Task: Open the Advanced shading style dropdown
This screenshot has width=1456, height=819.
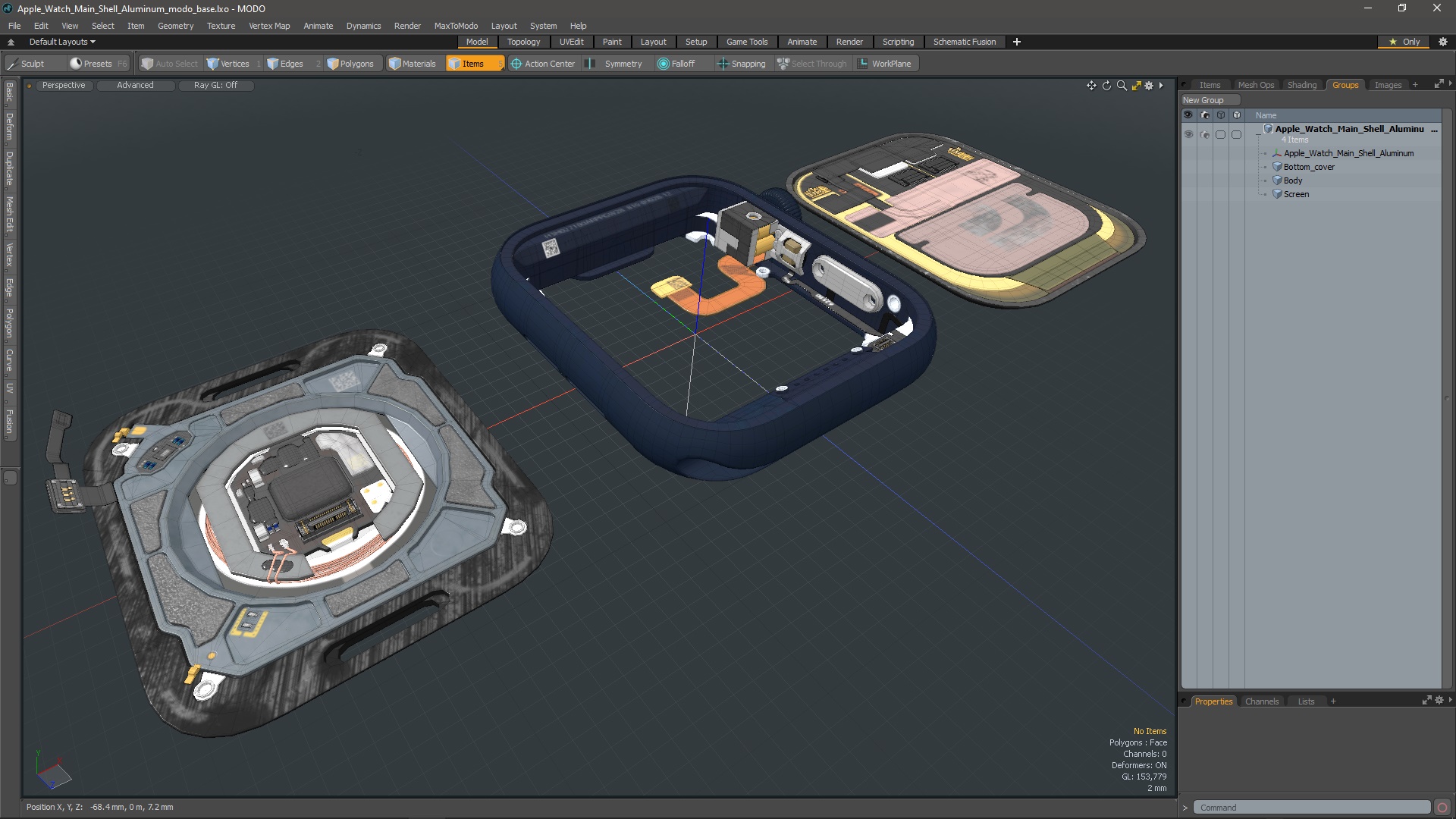Action: [135, 85]
